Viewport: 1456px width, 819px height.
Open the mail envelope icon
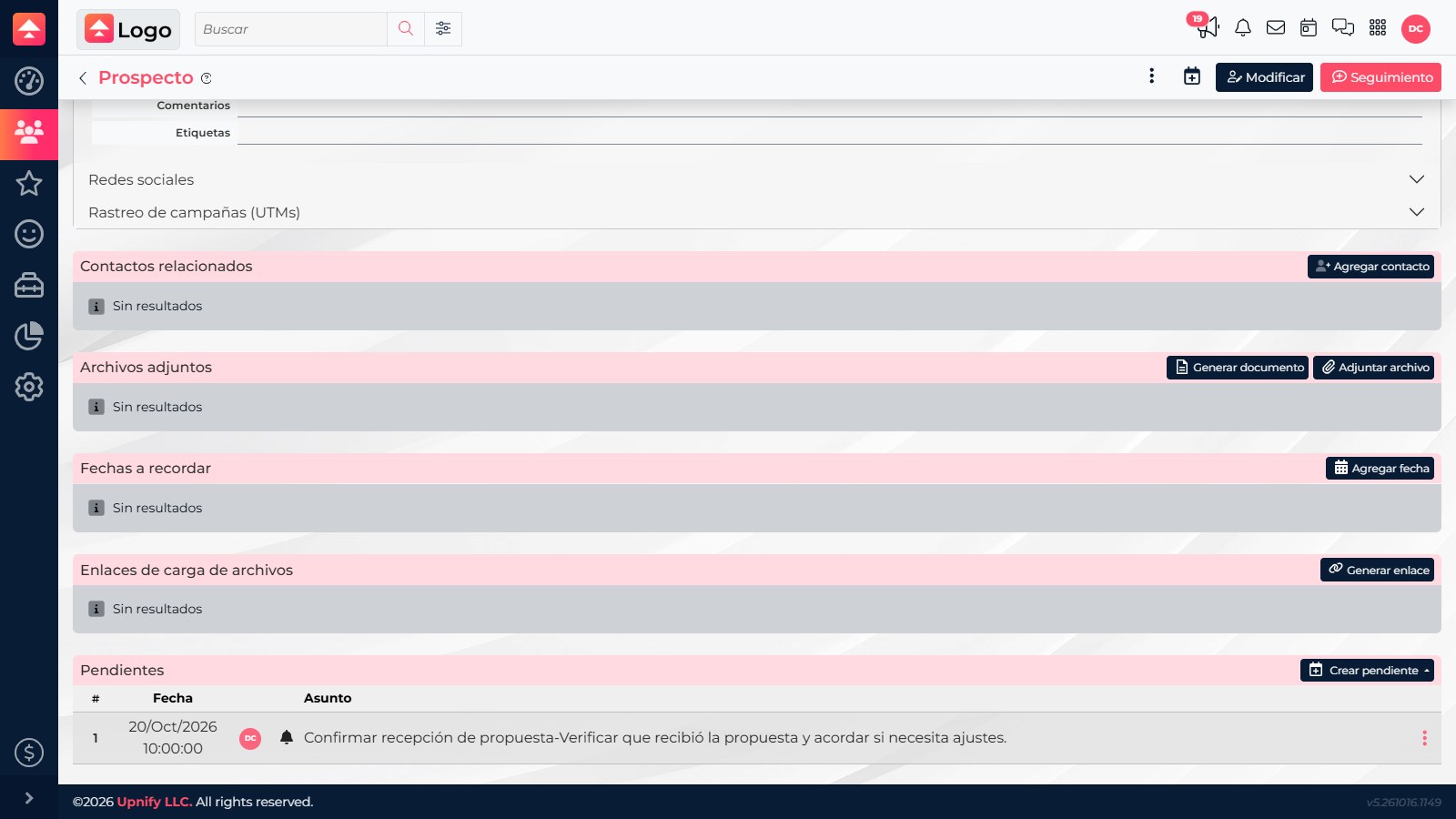[1276, 28]
